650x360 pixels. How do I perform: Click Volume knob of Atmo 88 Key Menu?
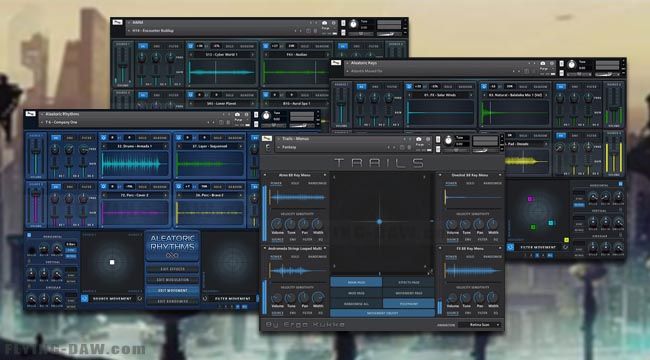click(x=277, y=224)
